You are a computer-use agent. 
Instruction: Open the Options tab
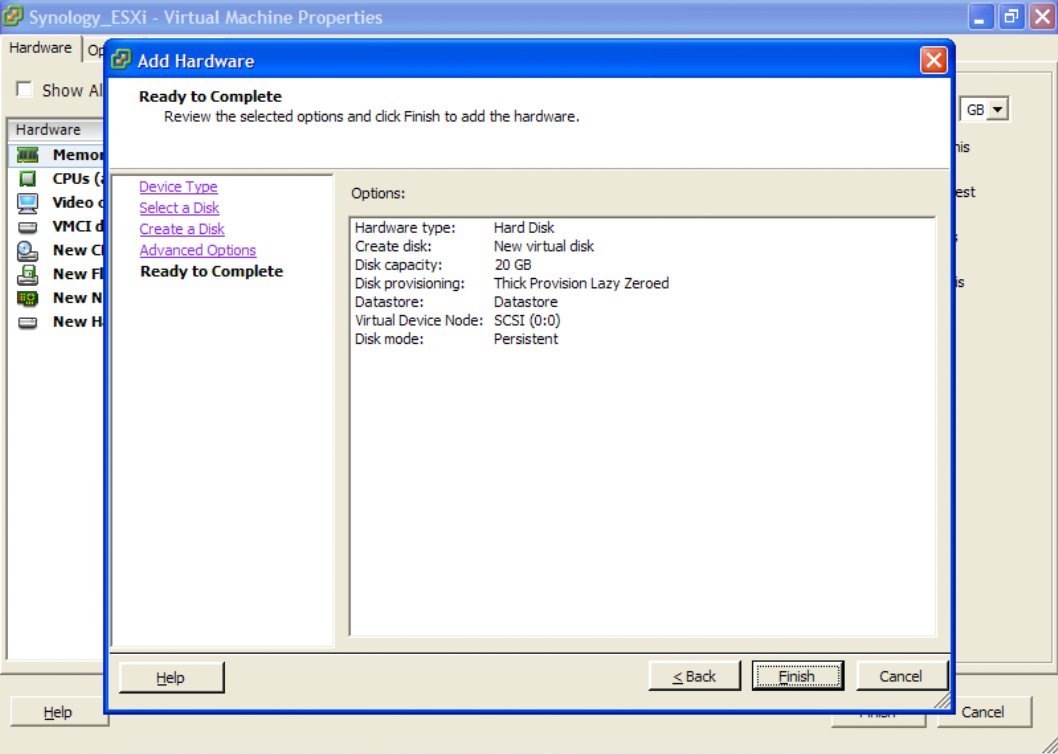[95, 49]
